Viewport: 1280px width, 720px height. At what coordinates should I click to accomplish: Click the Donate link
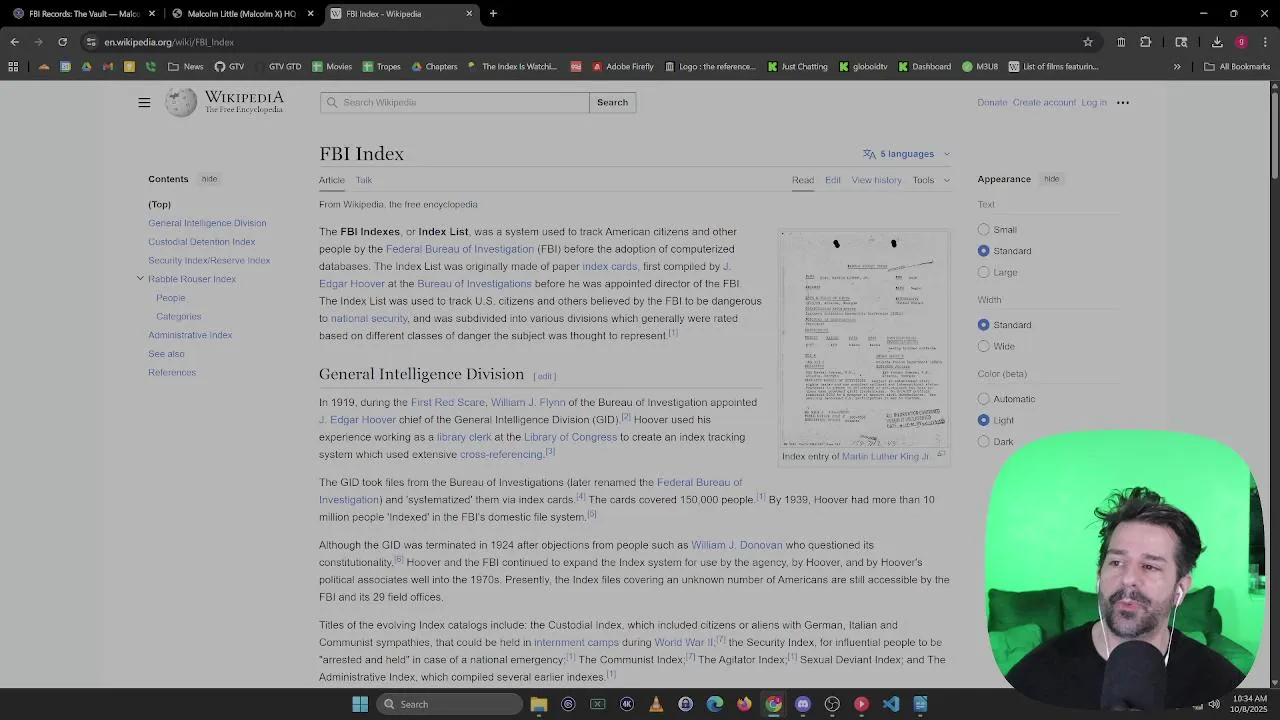(992, 102)
